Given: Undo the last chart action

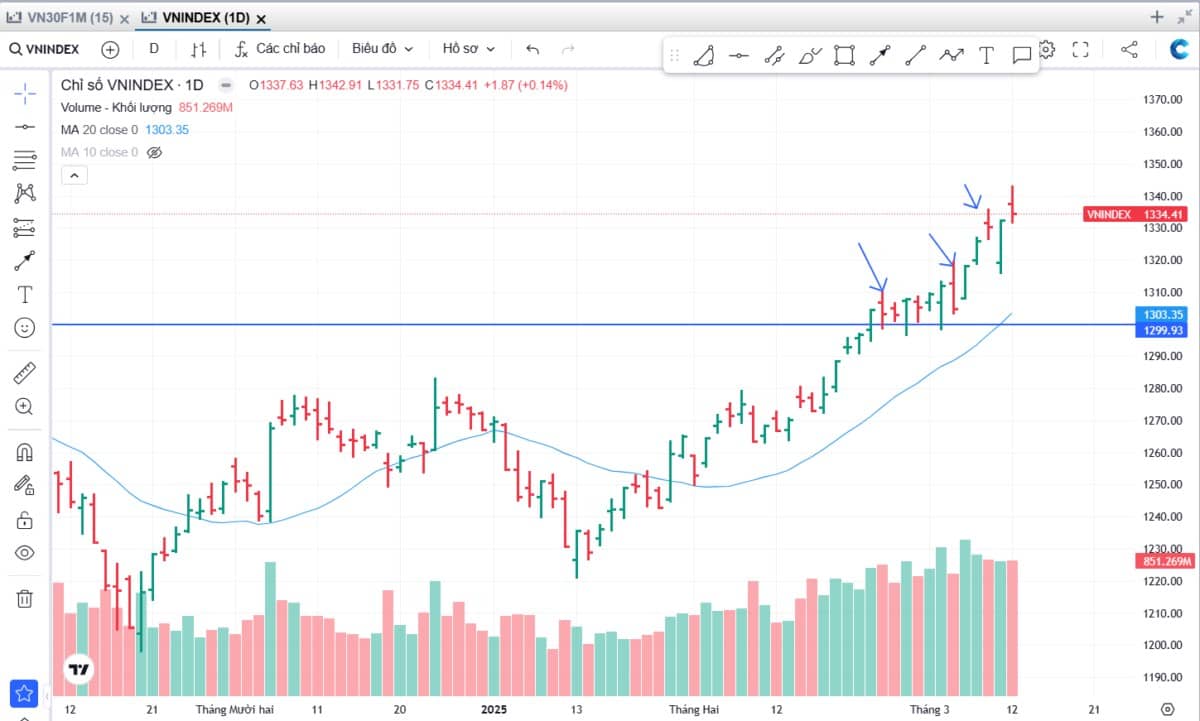Looking at the screenshot, I should coord(533,49).
